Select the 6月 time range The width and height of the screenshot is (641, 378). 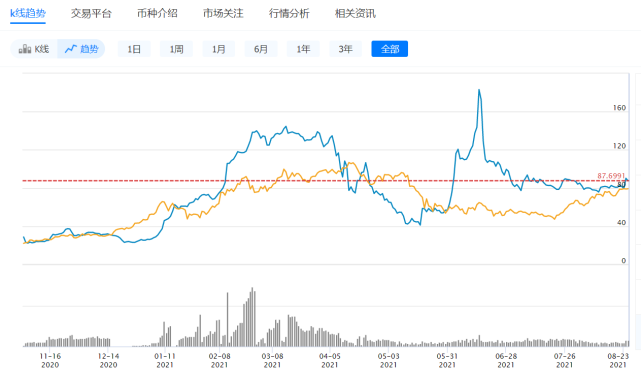pyautogui.click(x=261, y=49)
